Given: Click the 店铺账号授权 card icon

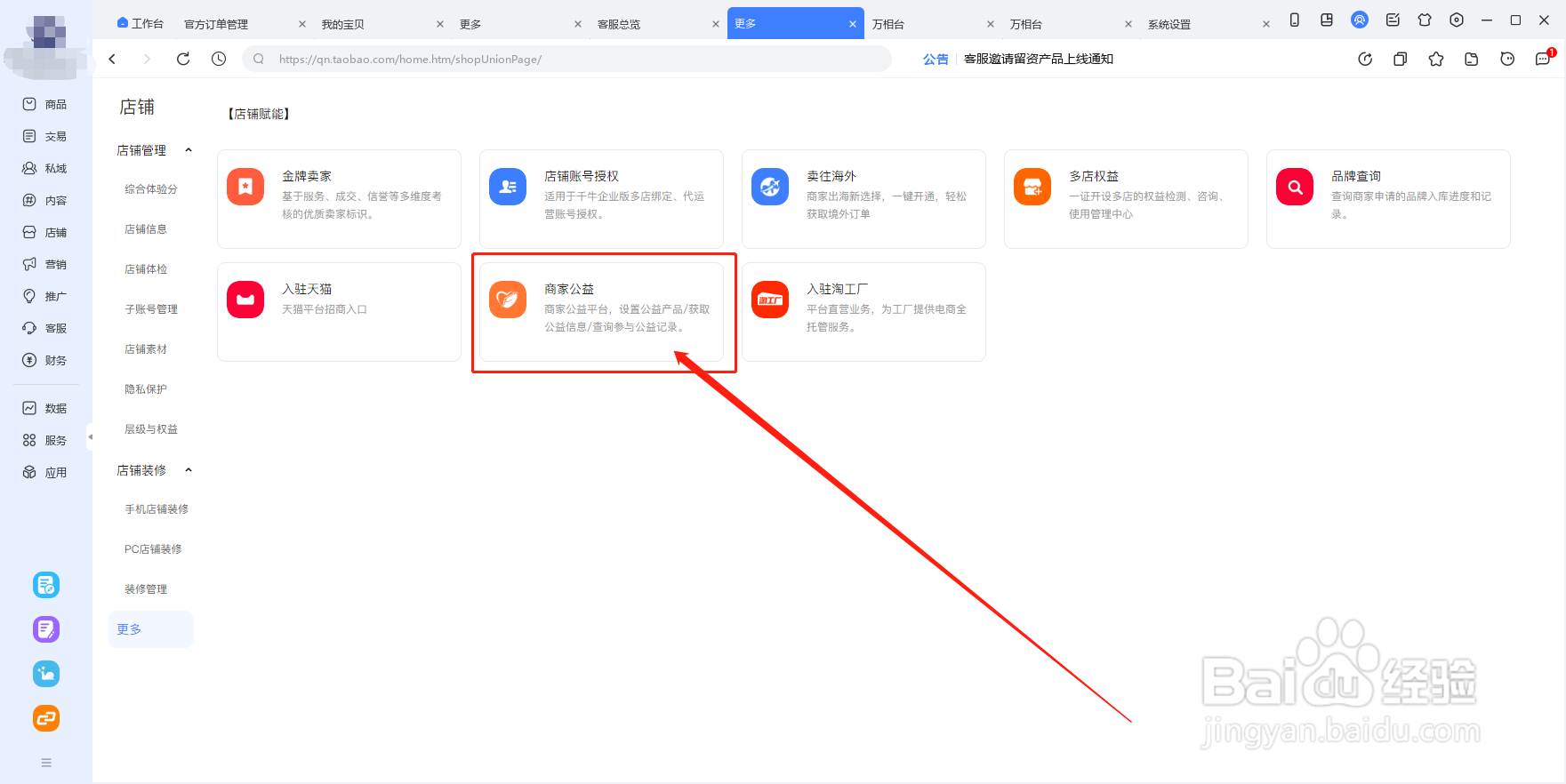Looking at the screenshot, I should [508, 187].
